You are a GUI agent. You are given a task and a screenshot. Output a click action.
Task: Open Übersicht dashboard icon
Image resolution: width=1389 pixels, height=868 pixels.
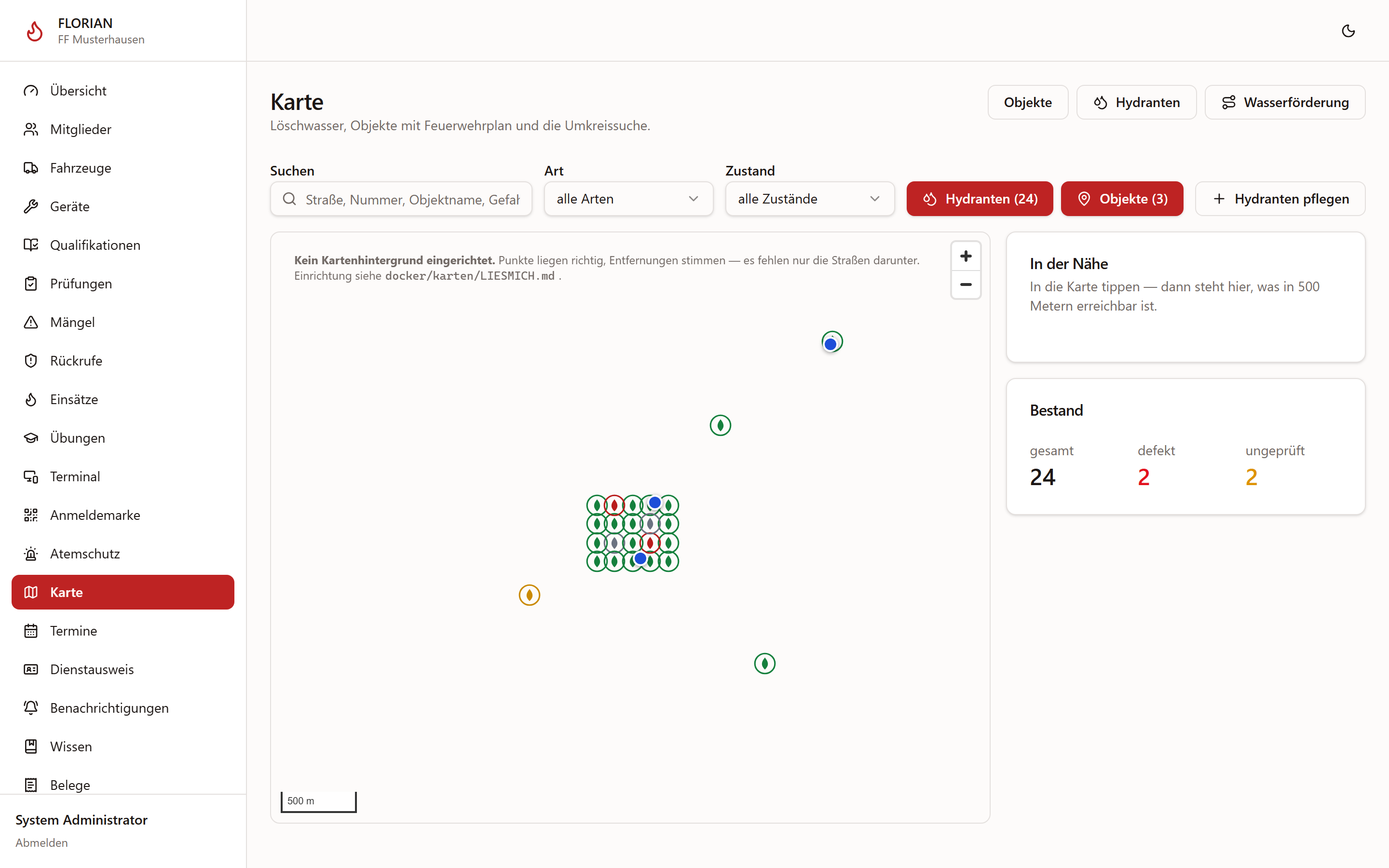[31, 91]
